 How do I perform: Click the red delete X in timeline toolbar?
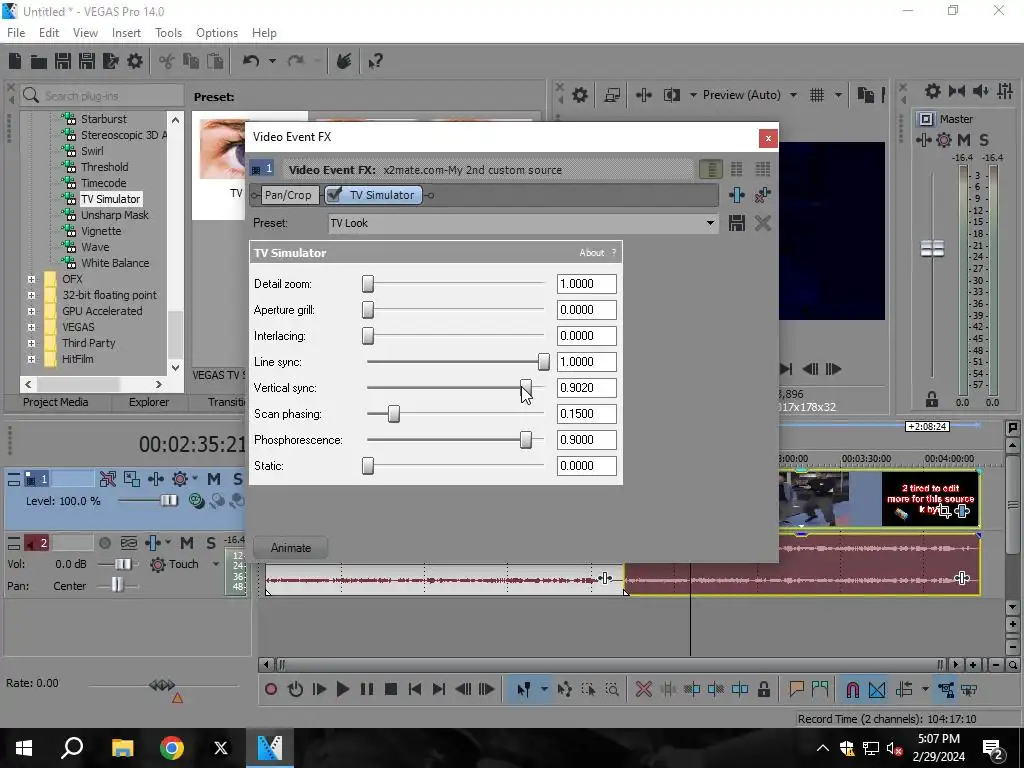coord(643,689)
